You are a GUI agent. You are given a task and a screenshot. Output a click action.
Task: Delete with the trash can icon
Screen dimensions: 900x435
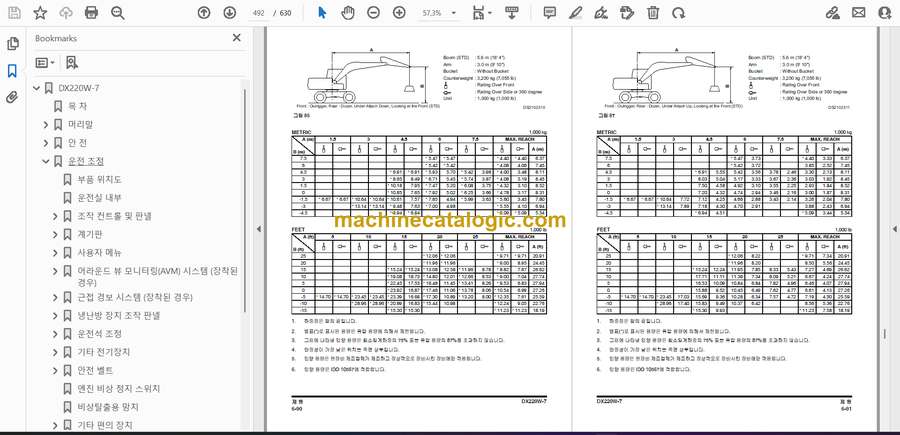click(653, 13)
